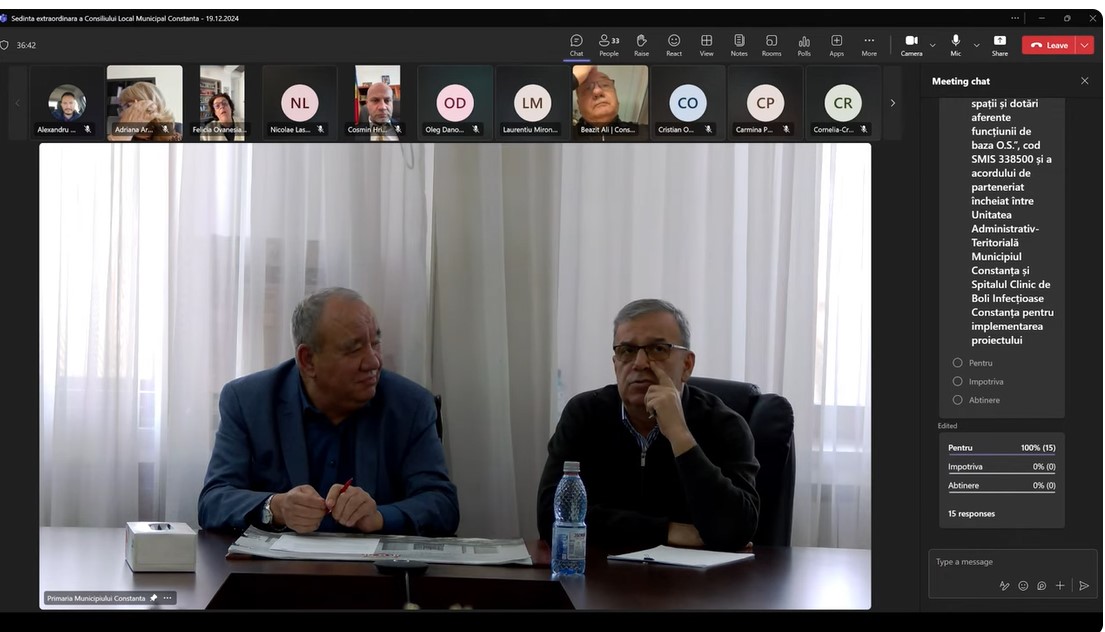Open the Apps menu

point(837,44)
